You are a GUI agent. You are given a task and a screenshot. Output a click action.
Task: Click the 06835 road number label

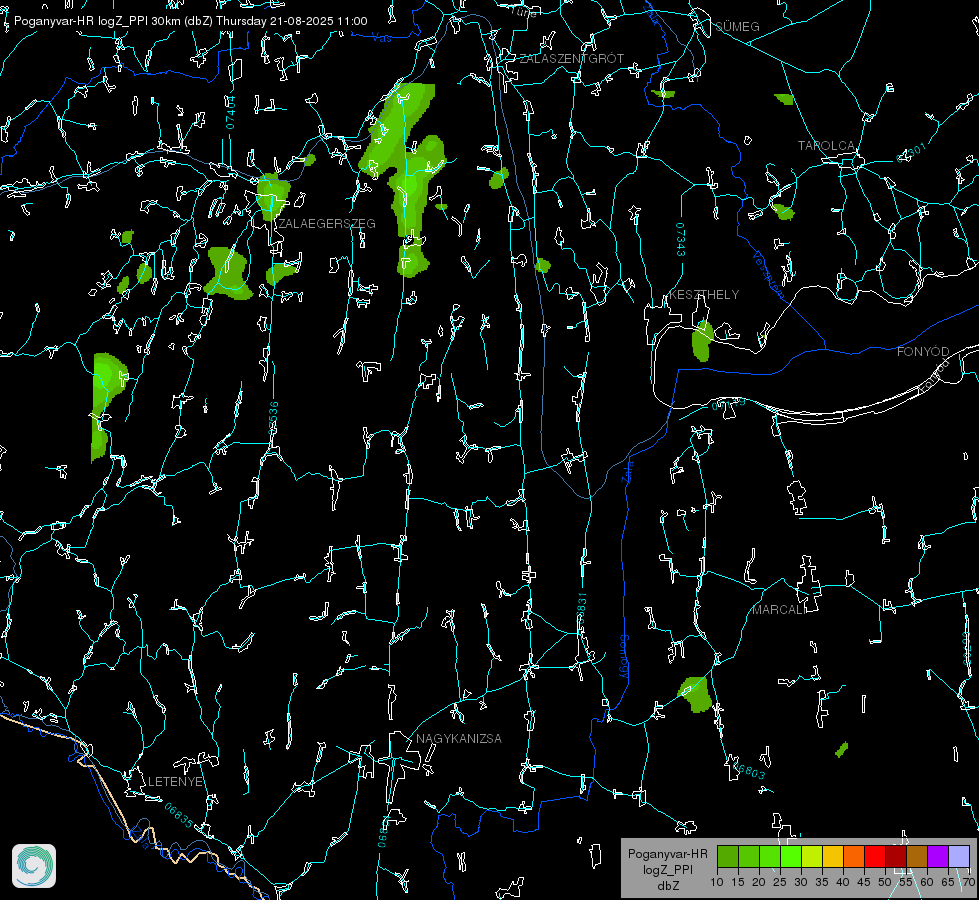(x=179, y=815)
